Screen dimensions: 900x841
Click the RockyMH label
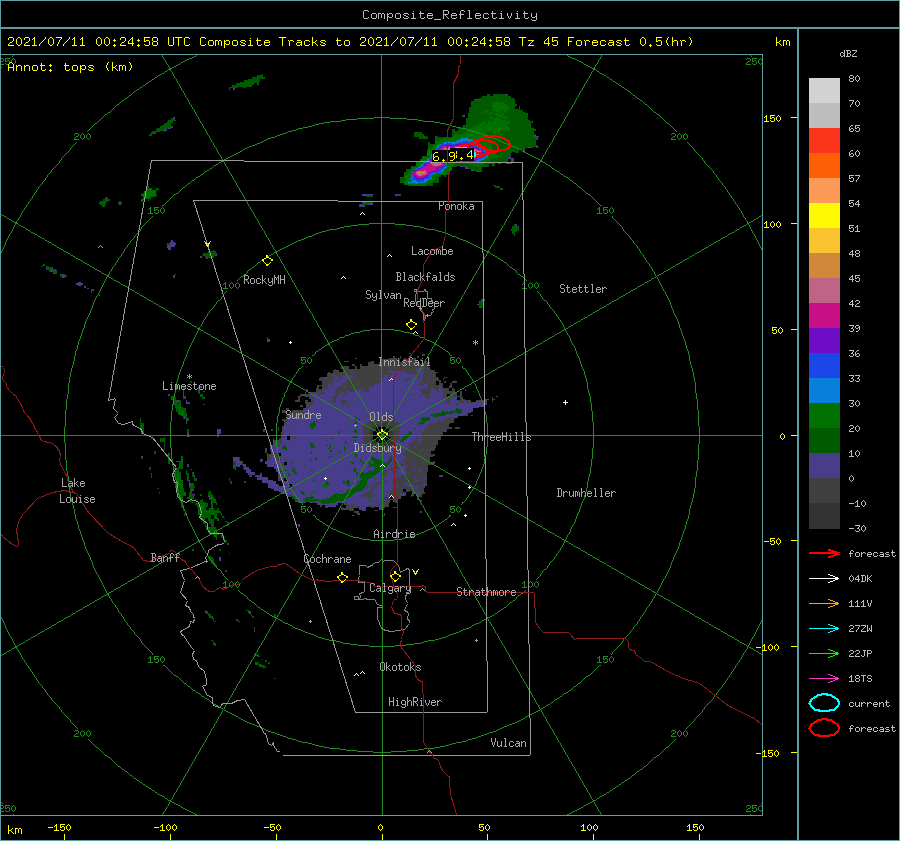point(264,280)
